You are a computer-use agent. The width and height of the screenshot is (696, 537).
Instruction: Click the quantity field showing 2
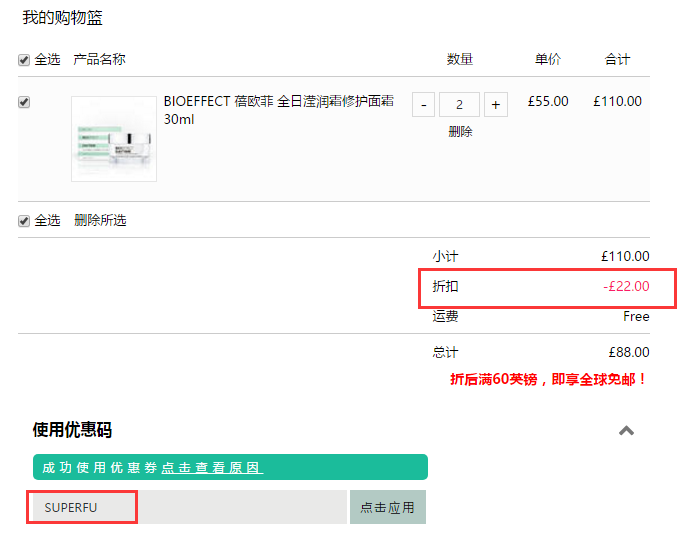coord(459,105)
